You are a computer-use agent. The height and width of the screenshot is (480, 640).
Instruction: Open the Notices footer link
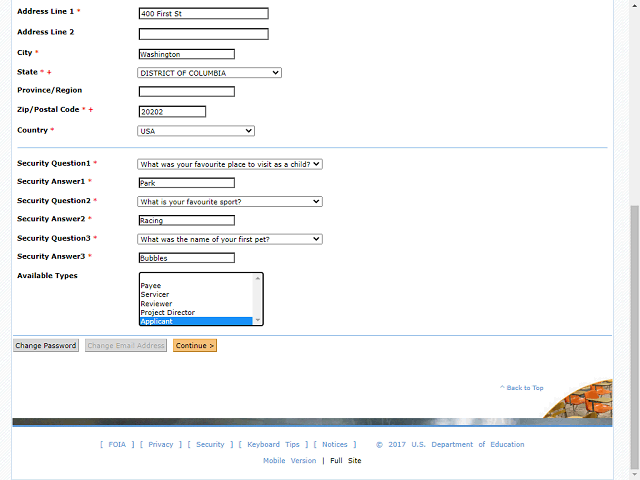[x=335, y=444]
